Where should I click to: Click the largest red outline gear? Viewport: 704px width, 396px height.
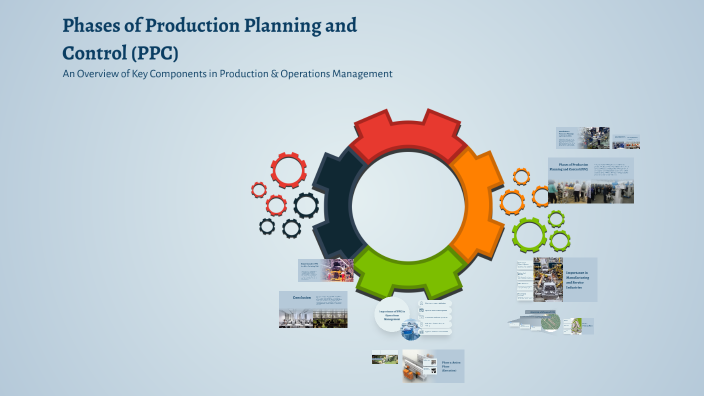288,171
